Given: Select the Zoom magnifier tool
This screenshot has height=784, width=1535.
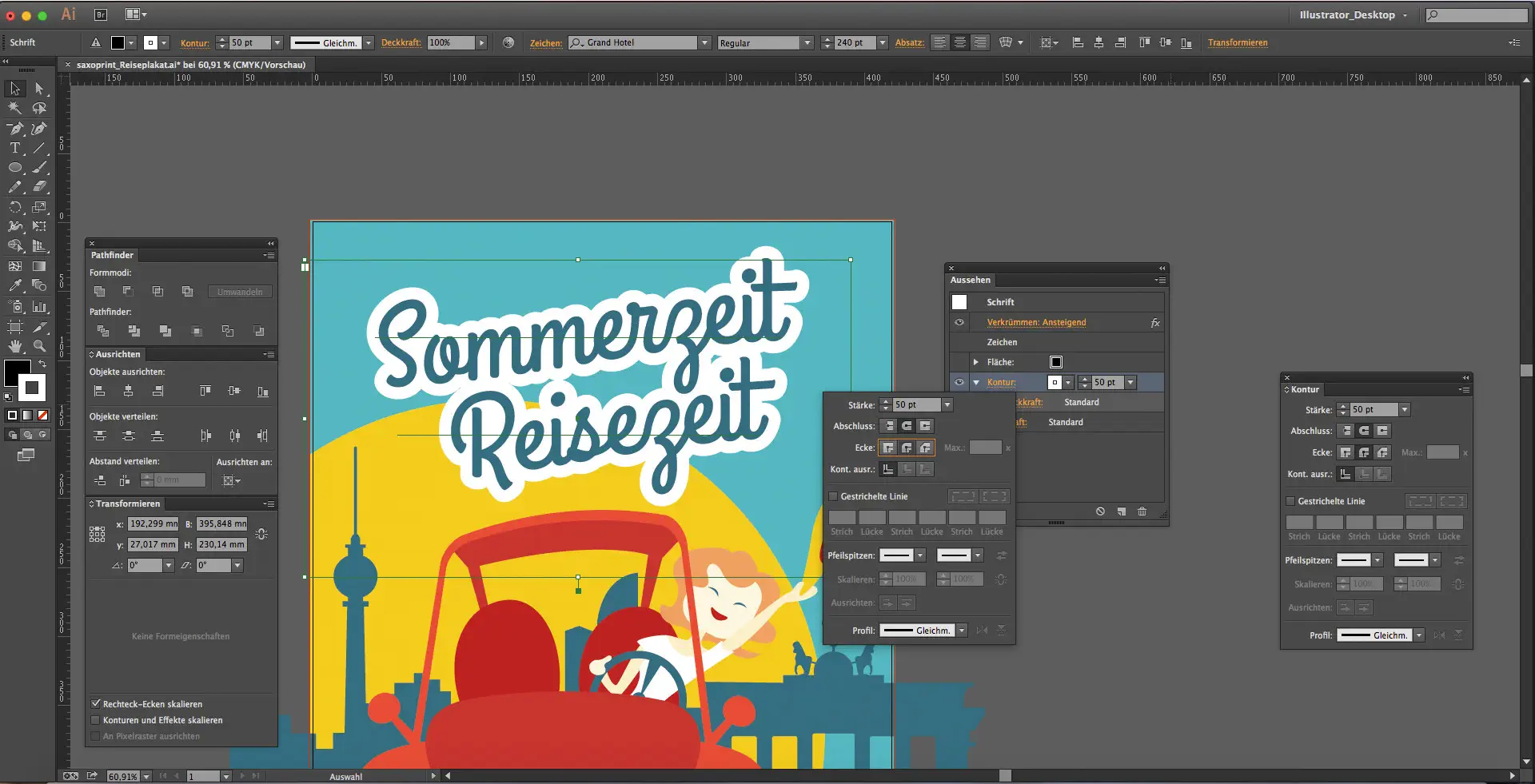Looking at the screenshot, I should [x=39, y=346].
